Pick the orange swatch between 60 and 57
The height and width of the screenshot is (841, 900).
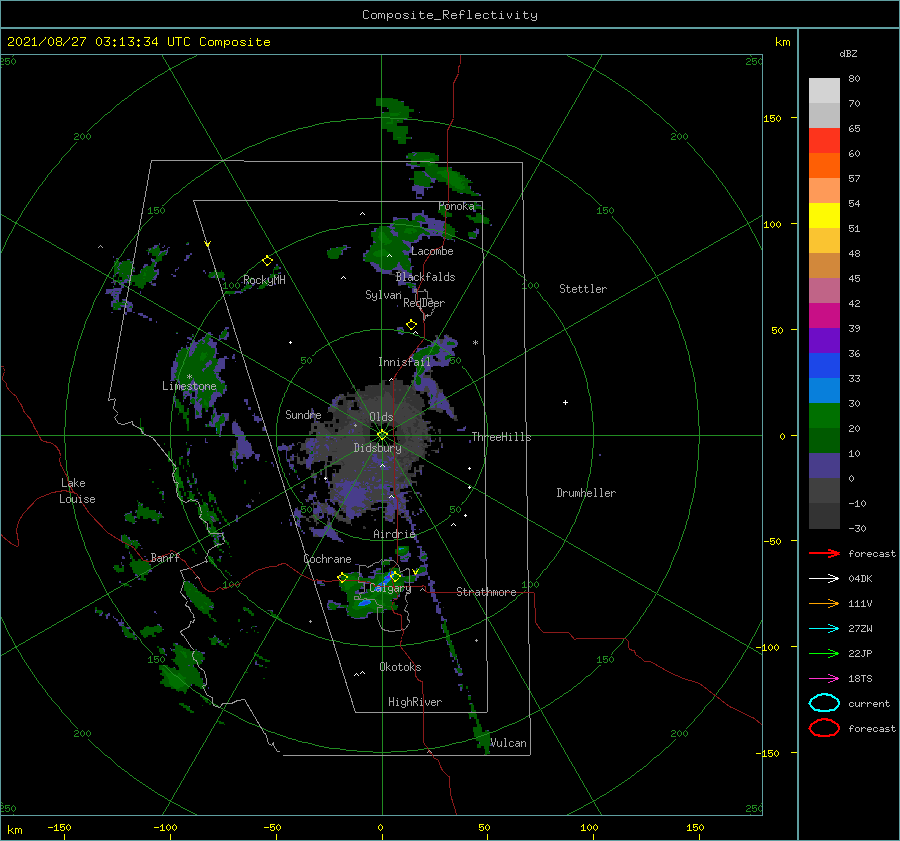point(824,165)
